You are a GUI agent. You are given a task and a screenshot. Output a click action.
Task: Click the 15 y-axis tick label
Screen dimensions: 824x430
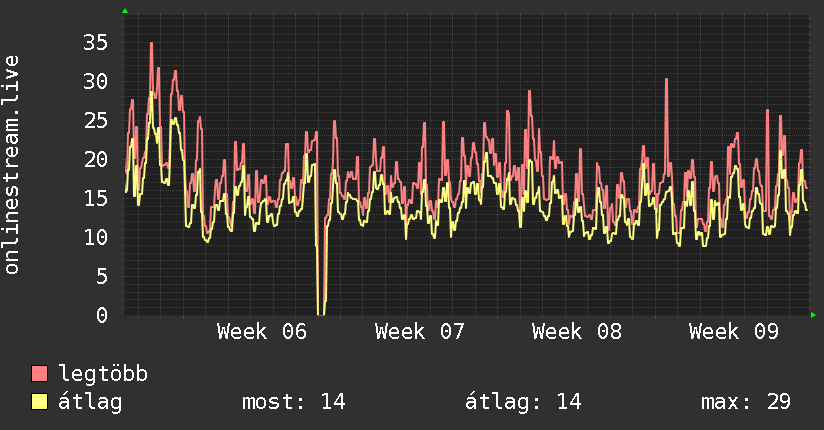pyautogui.click(x=95, y=198)
